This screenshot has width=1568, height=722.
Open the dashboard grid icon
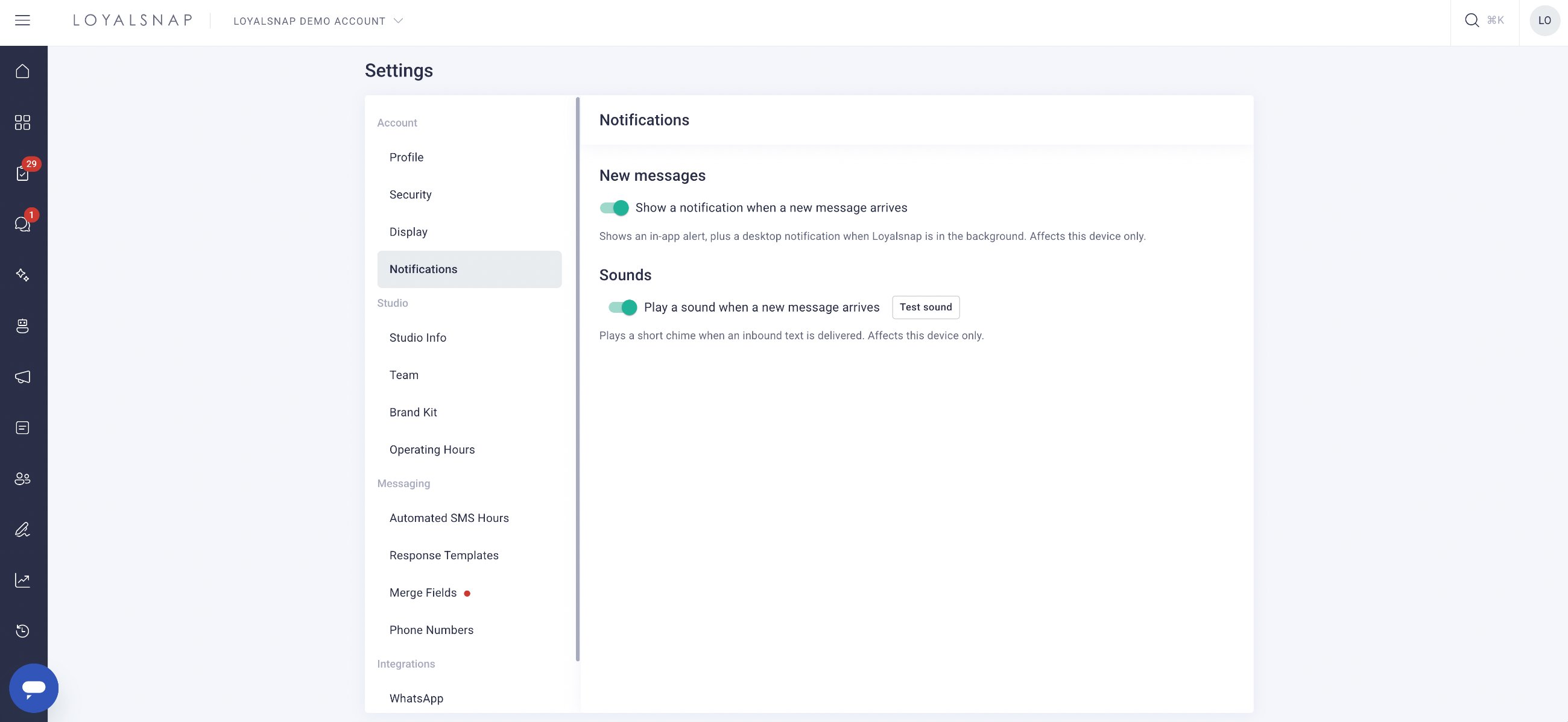[x=22, y=122]
